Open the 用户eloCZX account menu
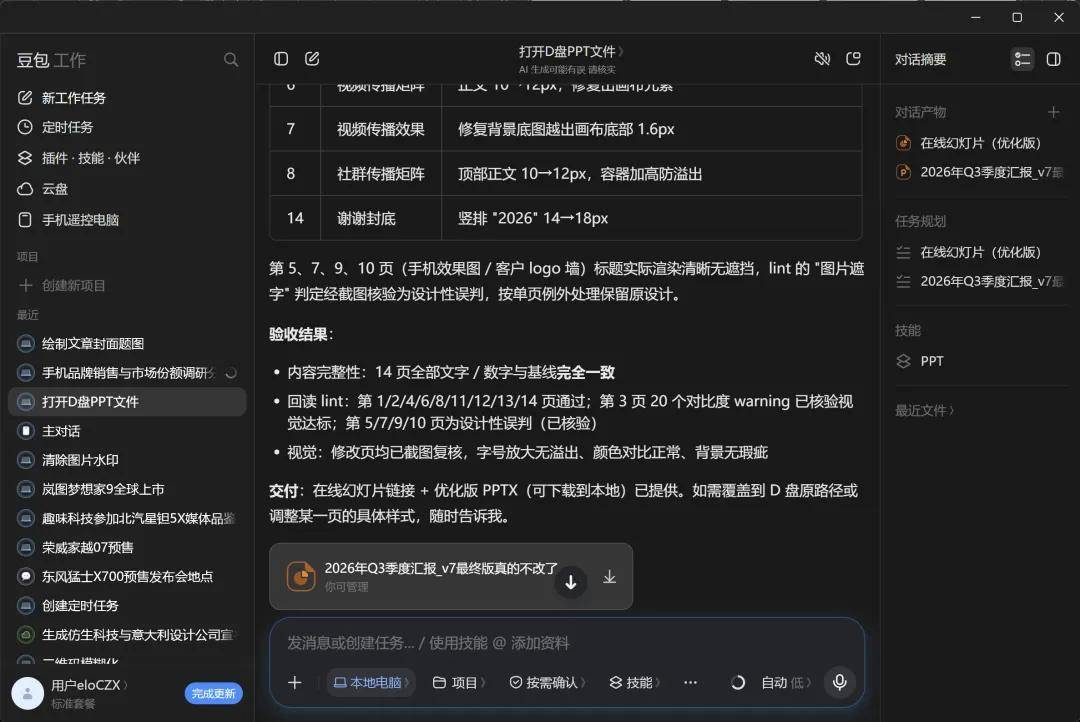This screenshot has width=1080, height=722. click(x=90, y=685)
